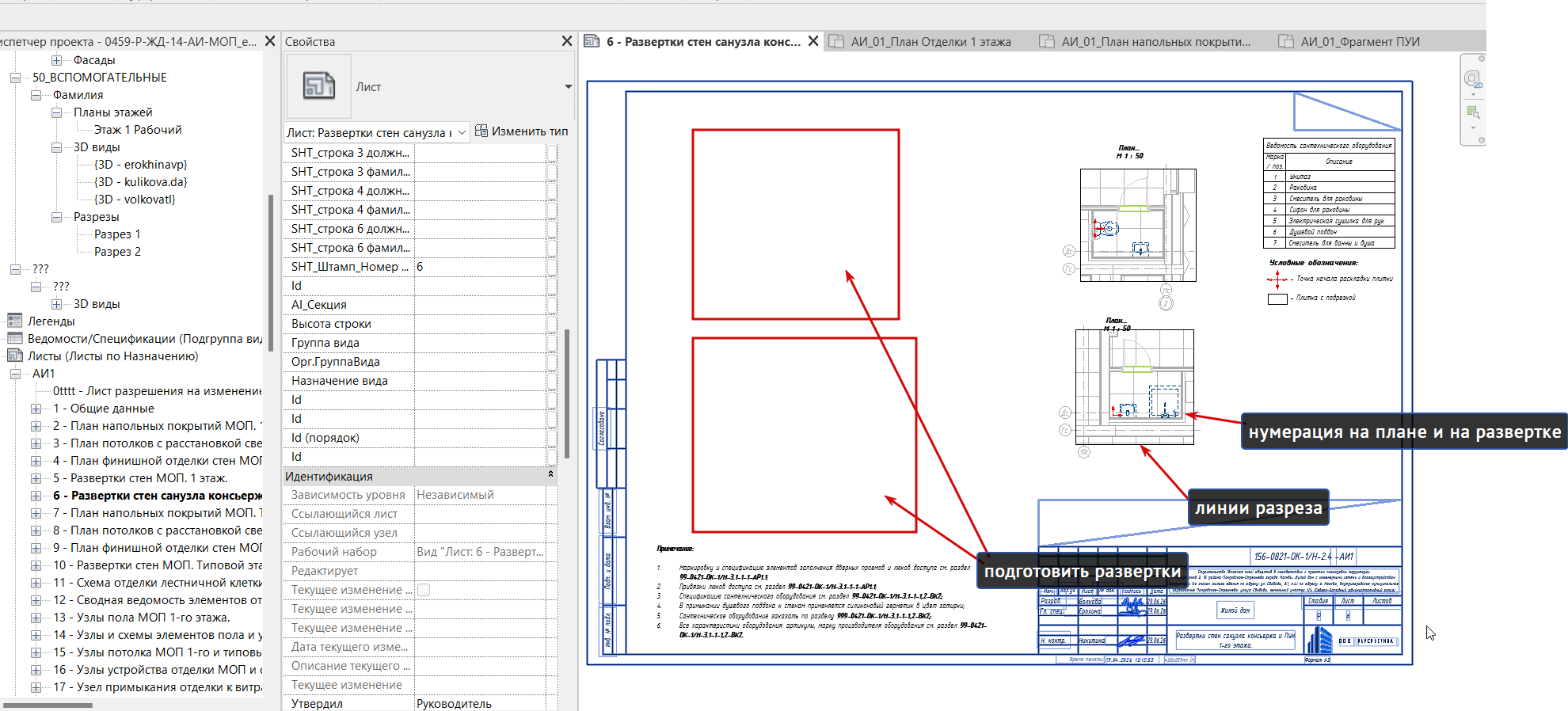Select sheet '10 - Развертки стен МОП. Типовой'
The height and width of the screenshot is (711, 1568).
click(157, 565)
